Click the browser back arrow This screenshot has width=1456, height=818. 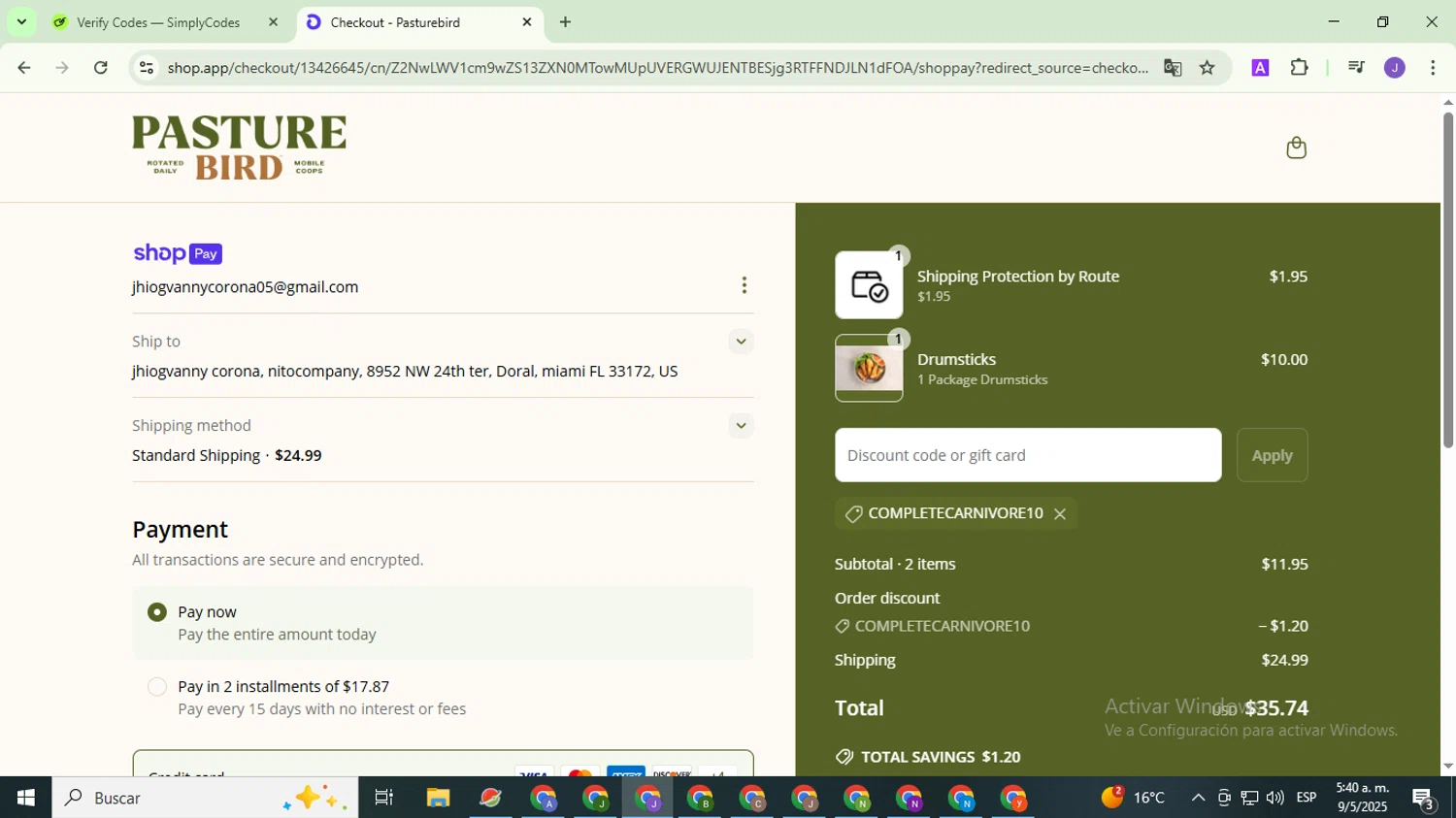point(24,68)
